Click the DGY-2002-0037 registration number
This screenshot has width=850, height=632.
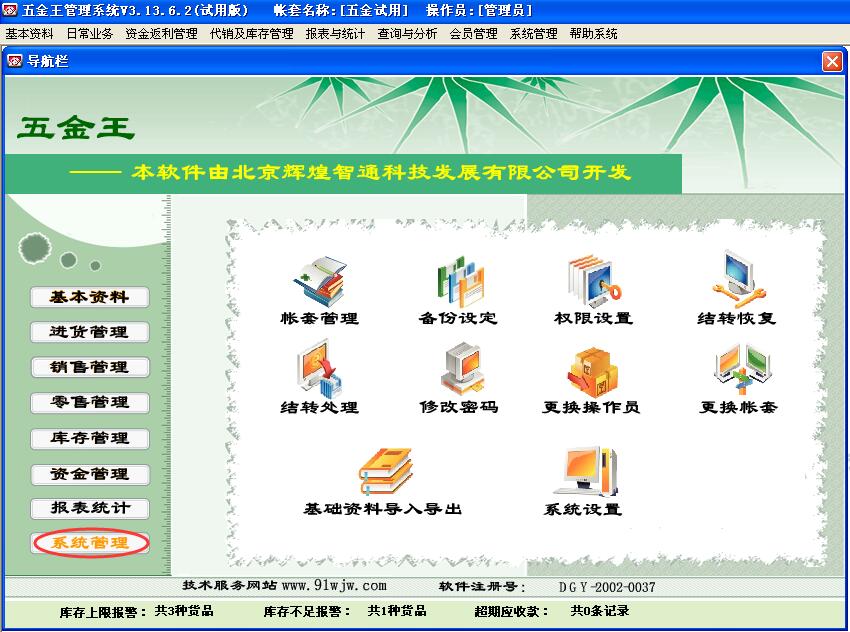click(607, 587)
